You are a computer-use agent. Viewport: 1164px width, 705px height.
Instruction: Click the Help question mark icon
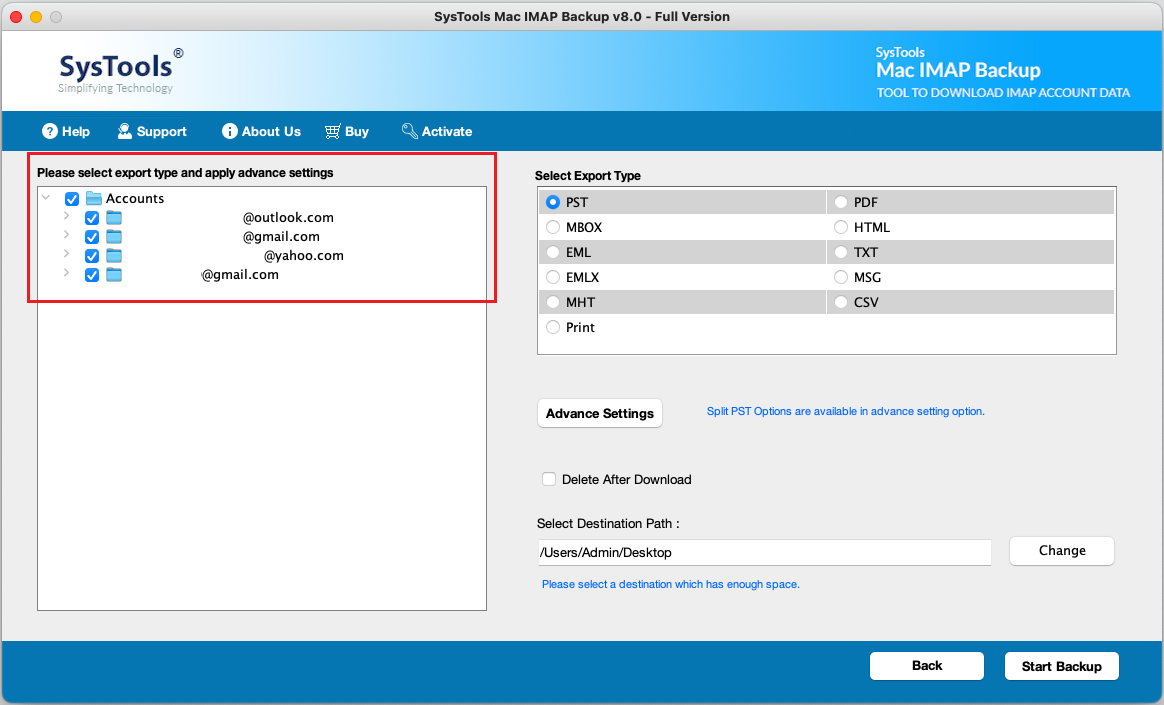pyautogui.click(x=50, y=131)
